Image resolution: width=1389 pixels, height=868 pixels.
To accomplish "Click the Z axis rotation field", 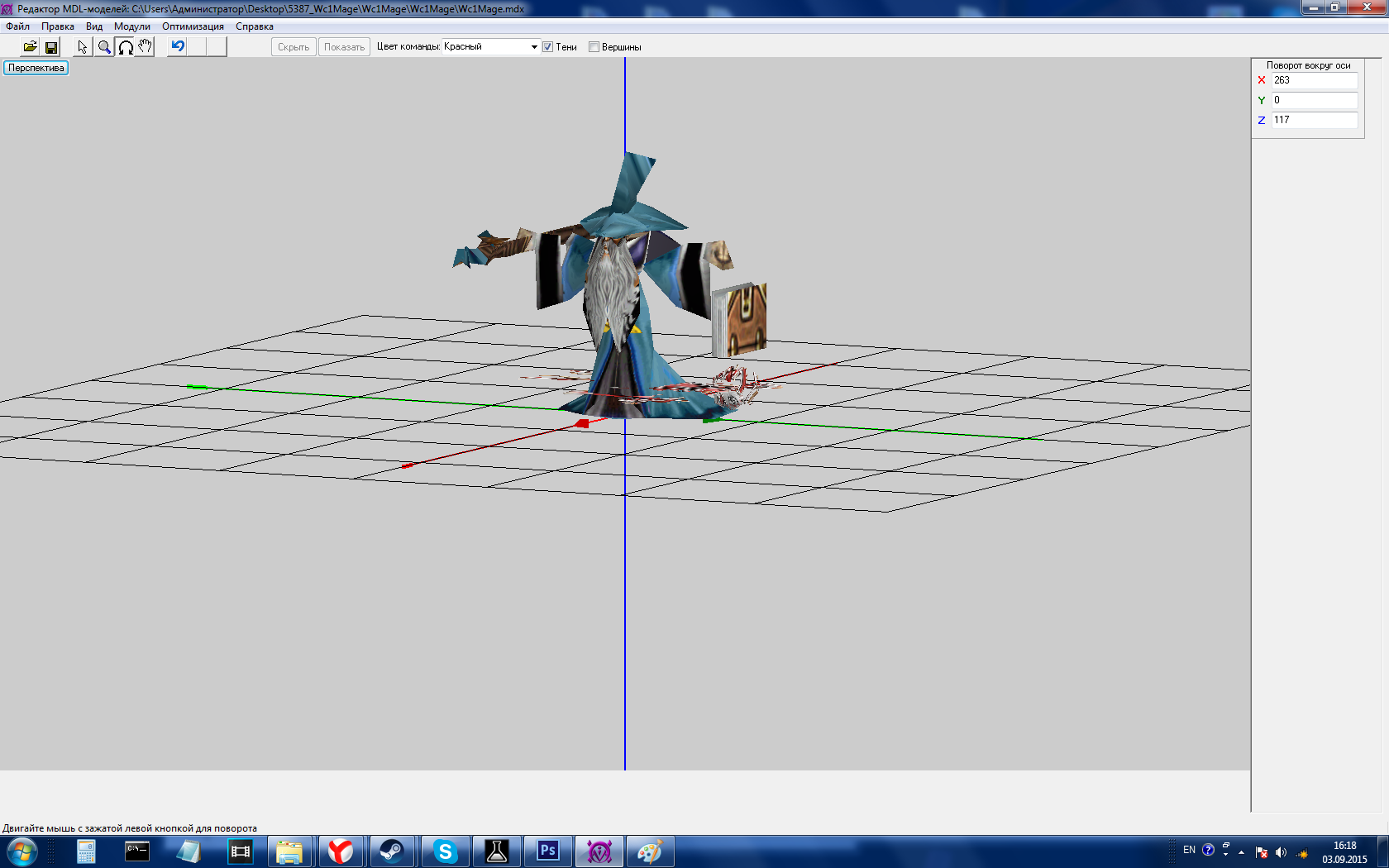I will pos(1315,120).
